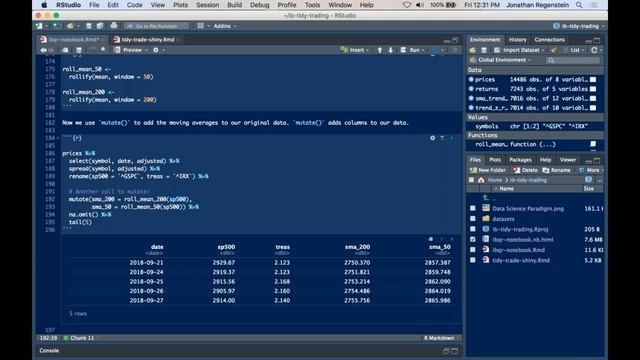Click the Preview button

(x=129, y=50)
